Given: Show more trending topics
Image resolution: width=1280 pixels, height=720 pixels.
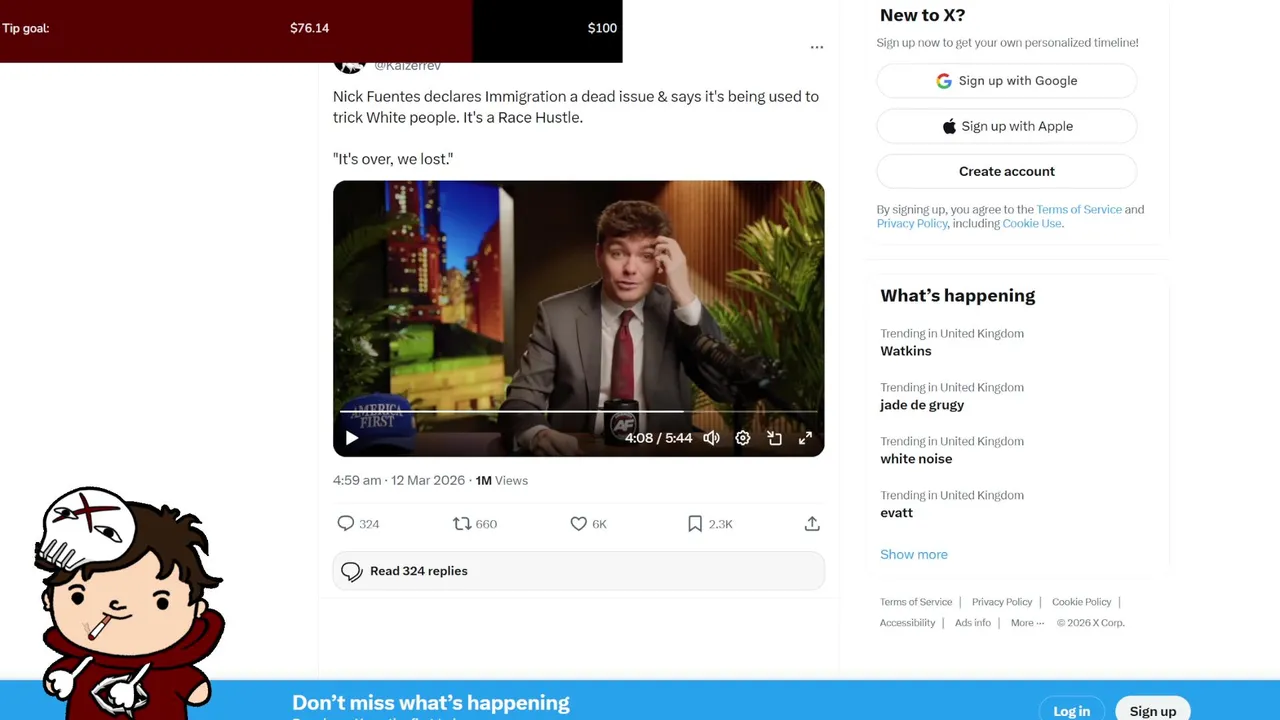Looking at the screenshot, I should [914, 554].
